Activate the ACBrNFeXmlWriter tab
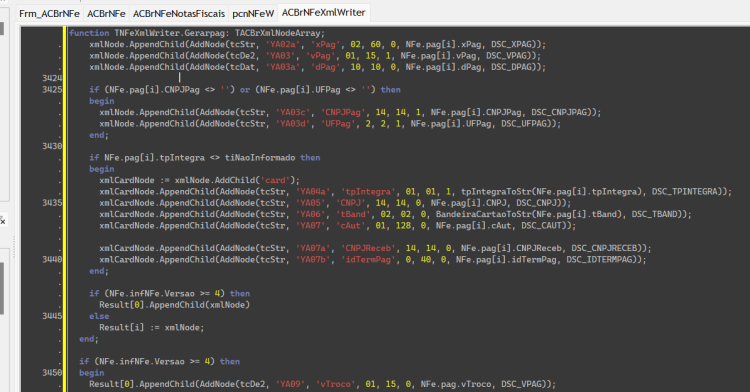Image resolution: width=750 pixels, height=392 pixels. tap(323, 12)
